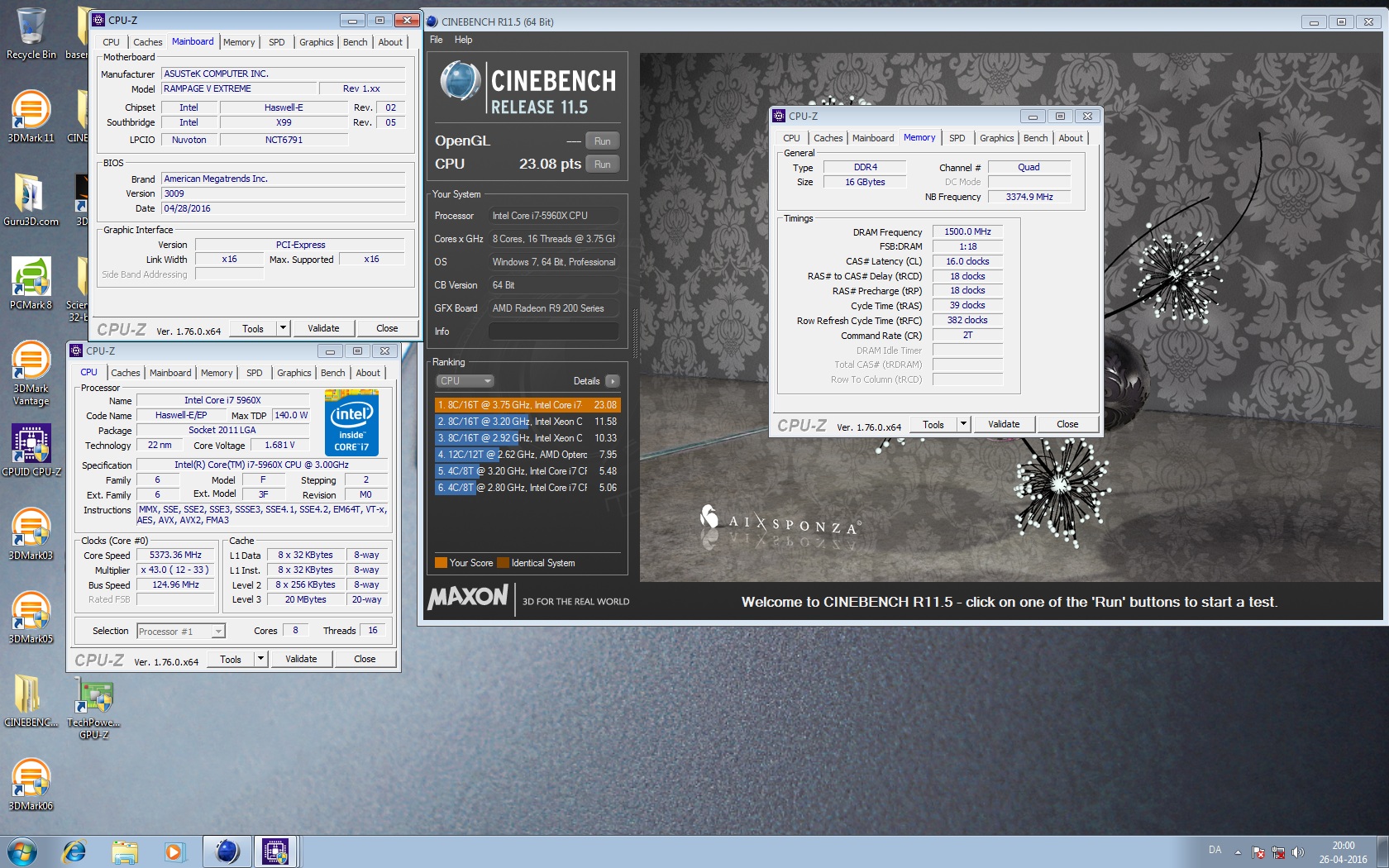Click the volume speaker tray icon
This screenshot has height=868, width=1389.
pyautogui.click(x=1297, y=852)
